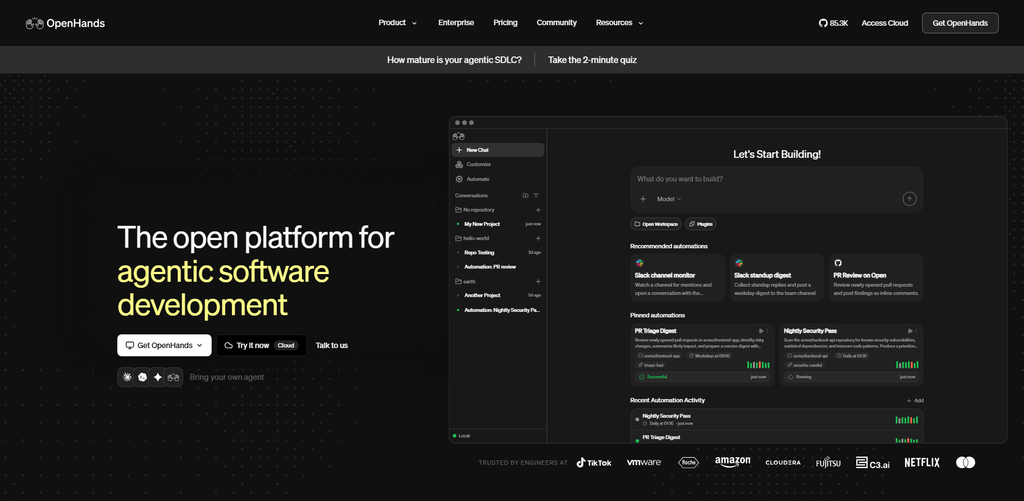Screen dimensions: 1024x501
Task: Click the new folder icon beside Conversations
Action: 526,195
